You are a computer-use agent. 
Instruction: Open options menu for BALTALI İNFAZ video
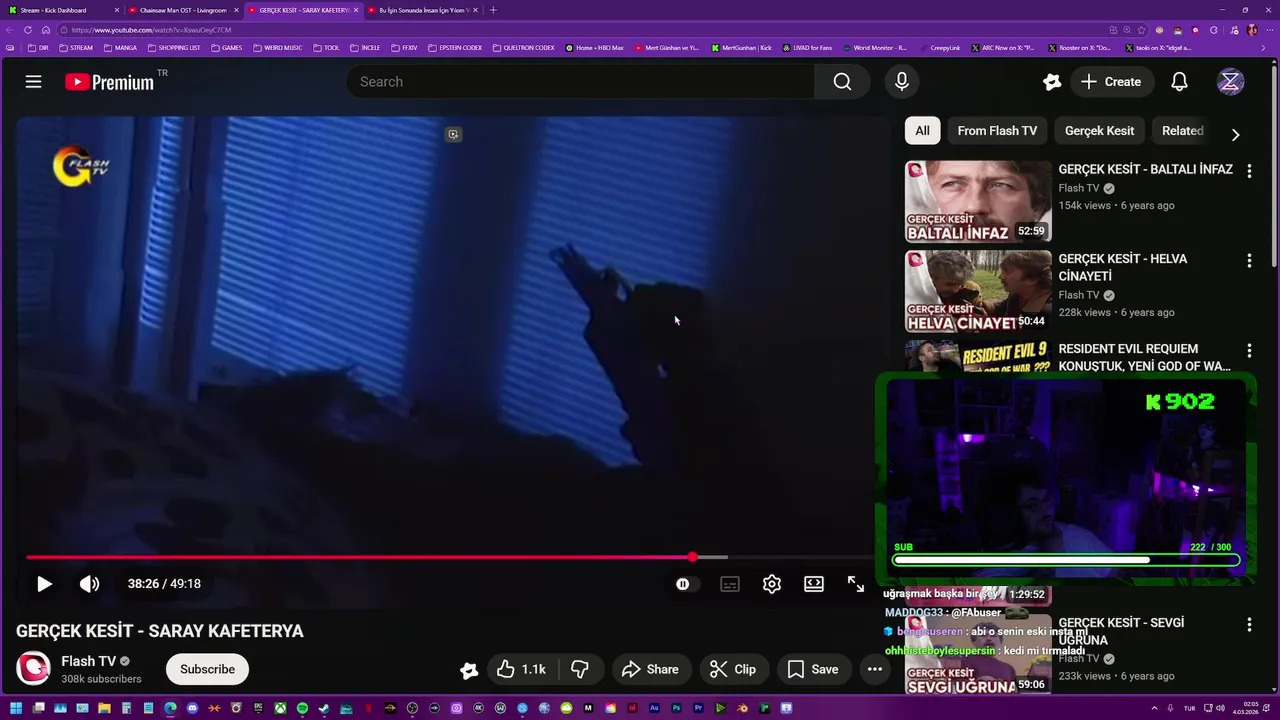click(1248, 171)
